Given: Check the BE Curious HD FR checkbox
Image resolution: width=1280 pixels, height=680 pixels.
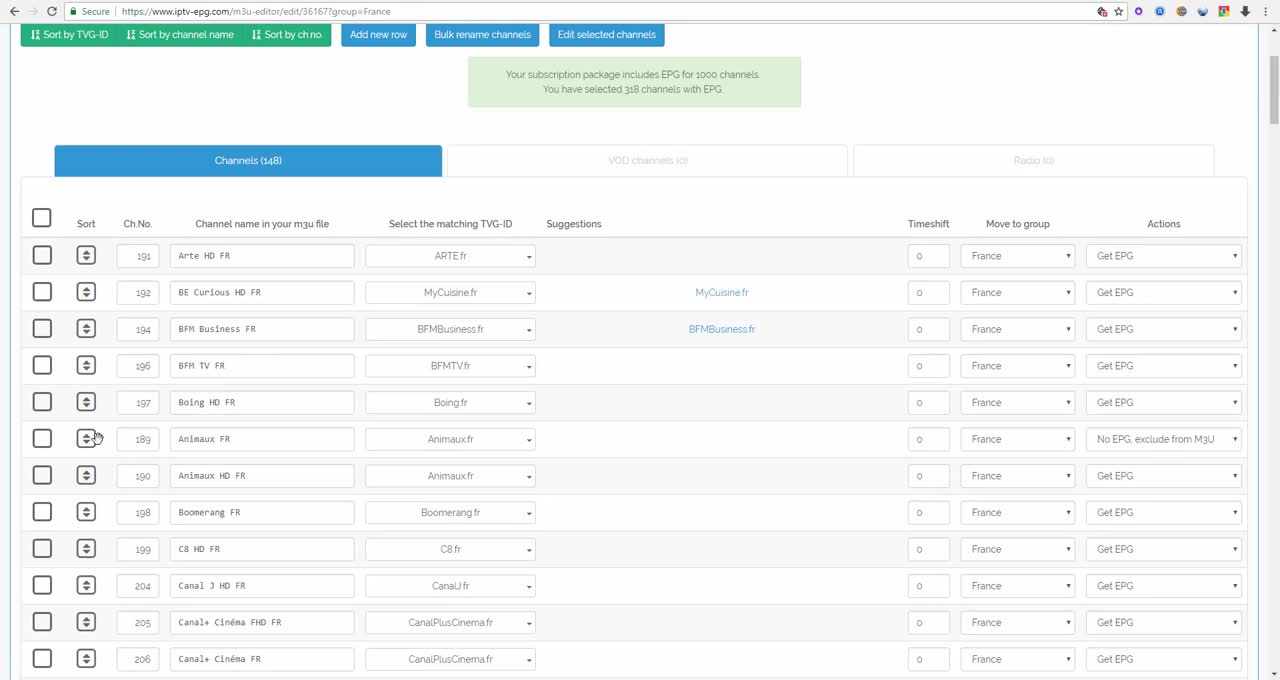Looking at the screenshot, I should tap(42, 292).
